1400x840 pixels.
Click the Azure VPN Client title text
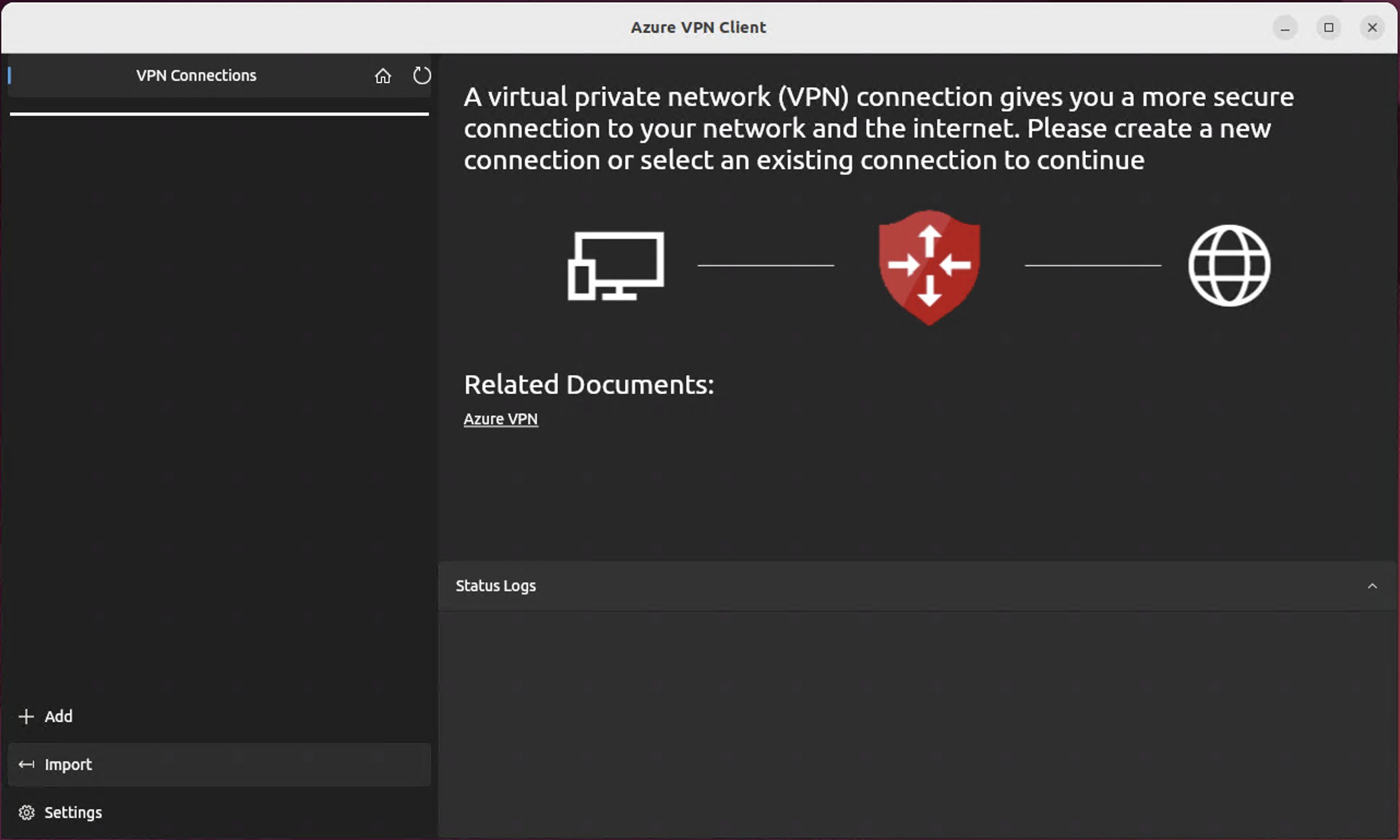pos(698,27)
